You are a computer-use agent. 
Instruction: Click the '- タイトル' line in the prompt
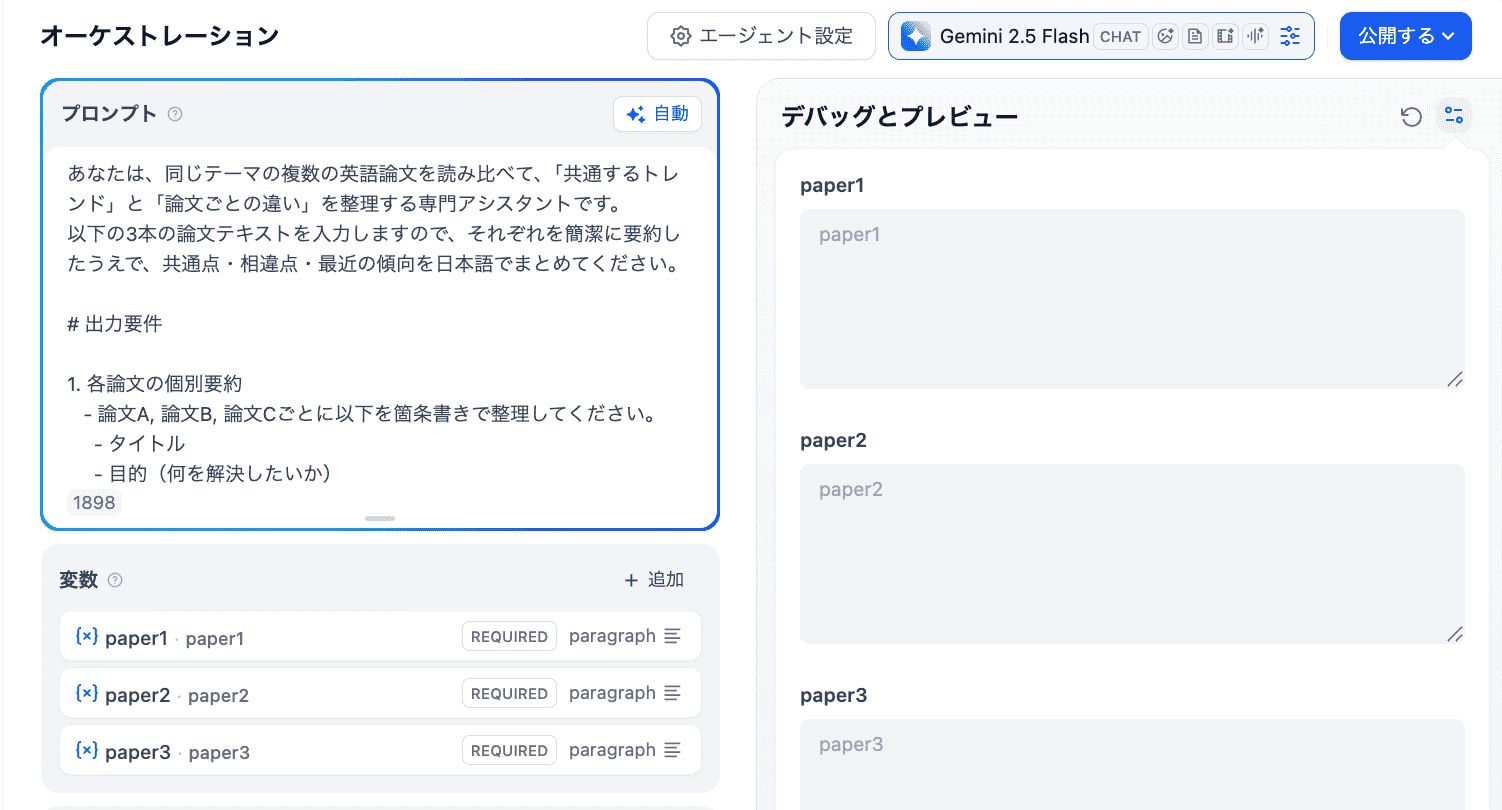click(x=140, y=444)
